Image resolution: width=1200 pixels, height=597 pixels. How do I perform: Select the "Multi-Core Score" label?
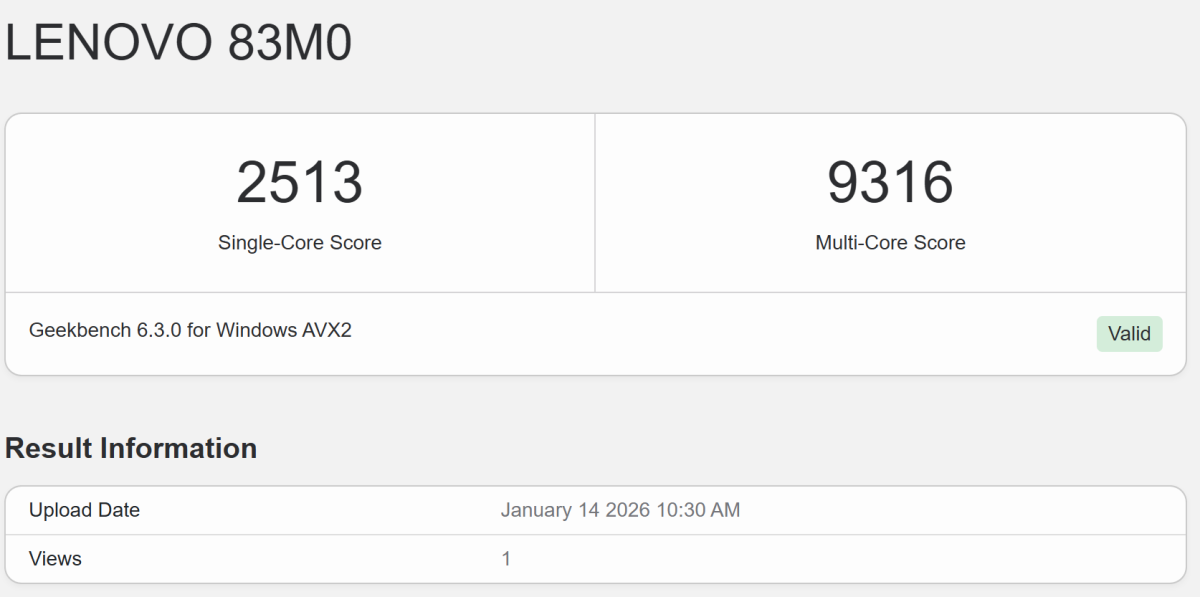click(x=890, y=243)
